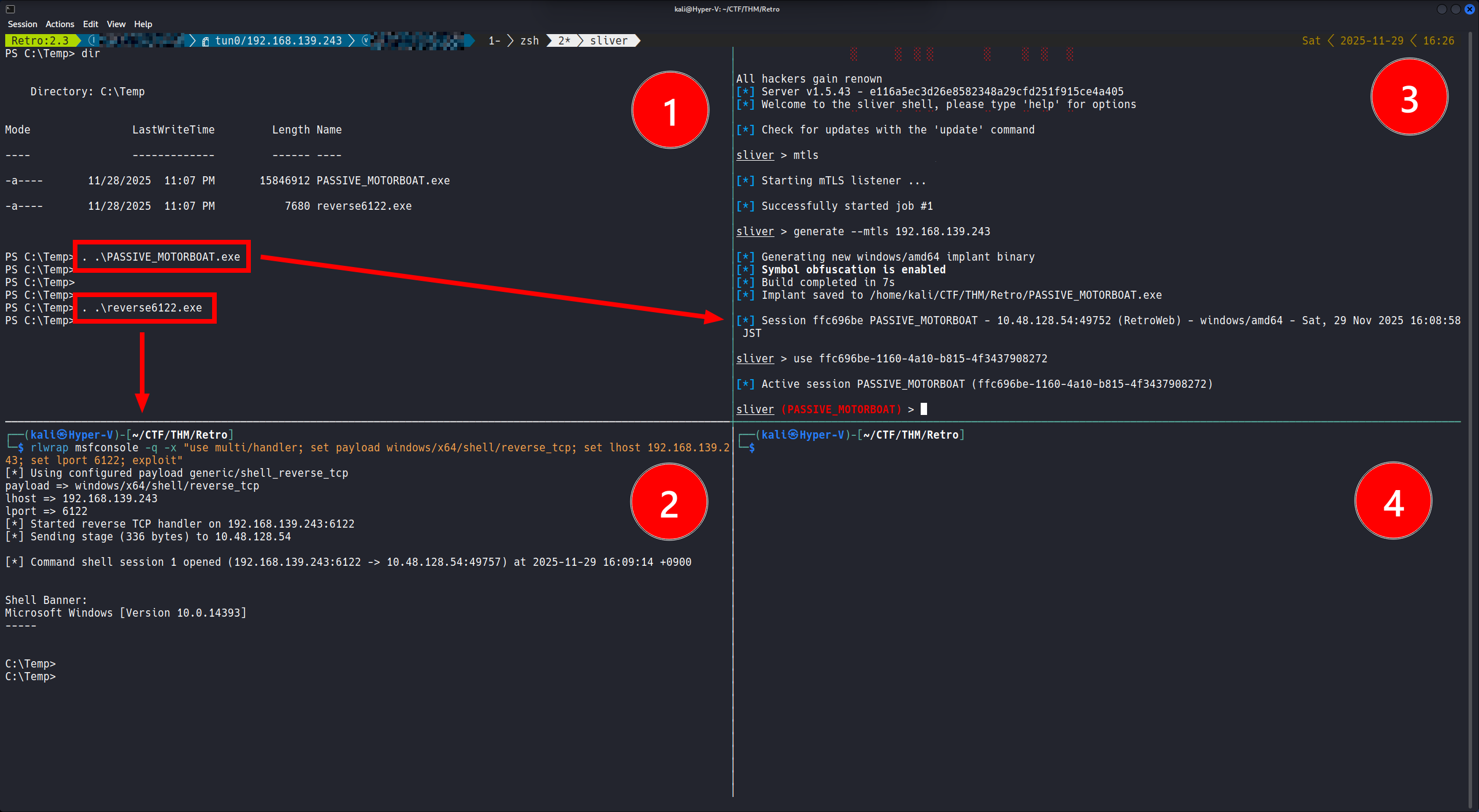Click the Retro:2.3 session status segment

click(39, 40)
